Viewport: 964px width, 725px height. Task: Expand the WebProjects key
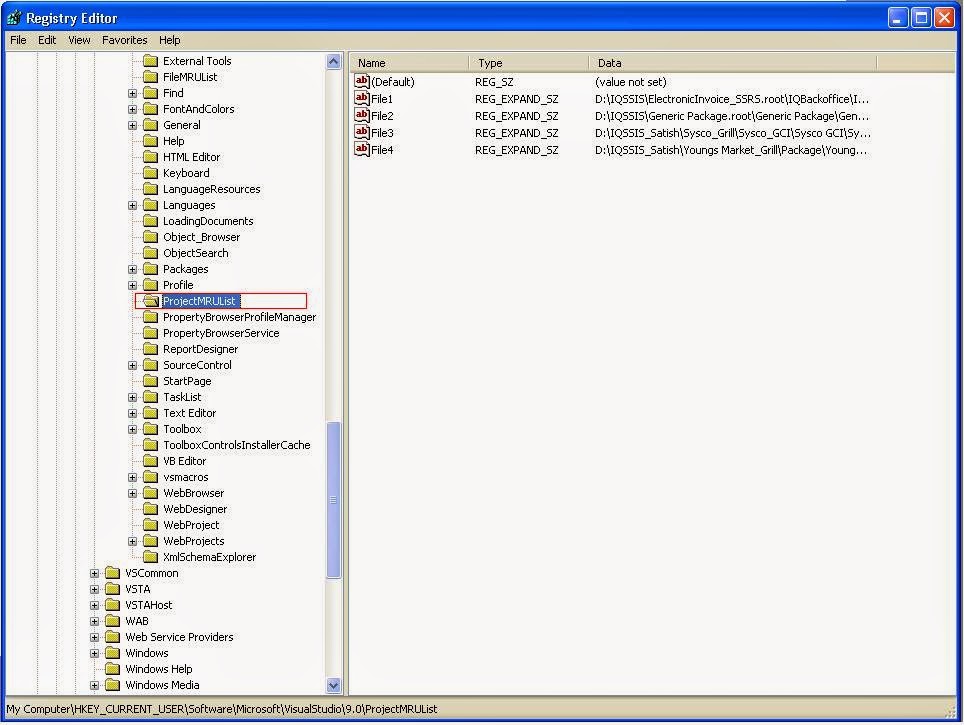coord(132,541)
